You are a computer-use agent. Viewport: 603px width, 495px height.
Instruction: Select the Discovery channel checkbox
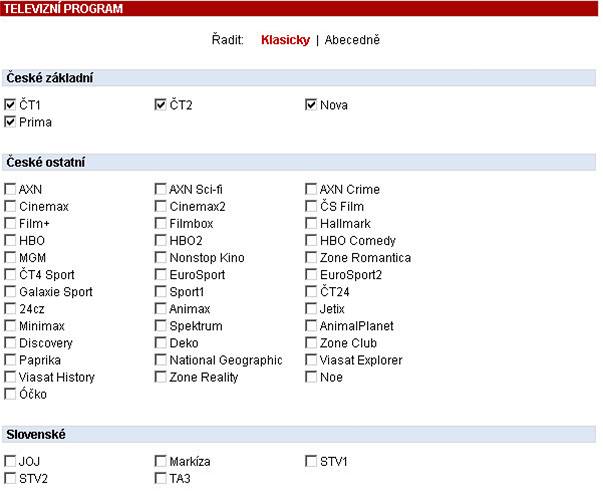coord(10,343)
